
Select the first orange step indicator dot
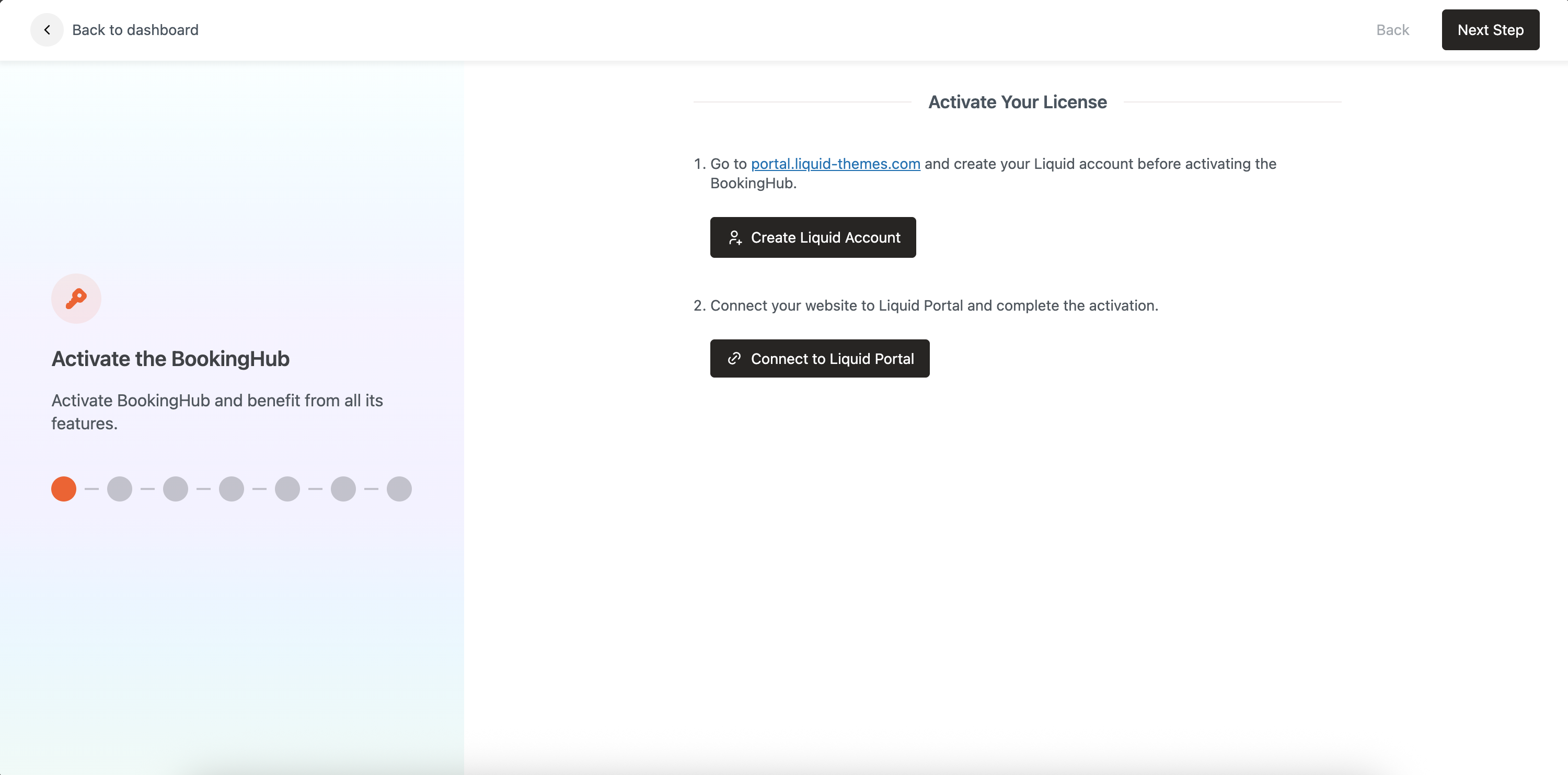[64, 489]
